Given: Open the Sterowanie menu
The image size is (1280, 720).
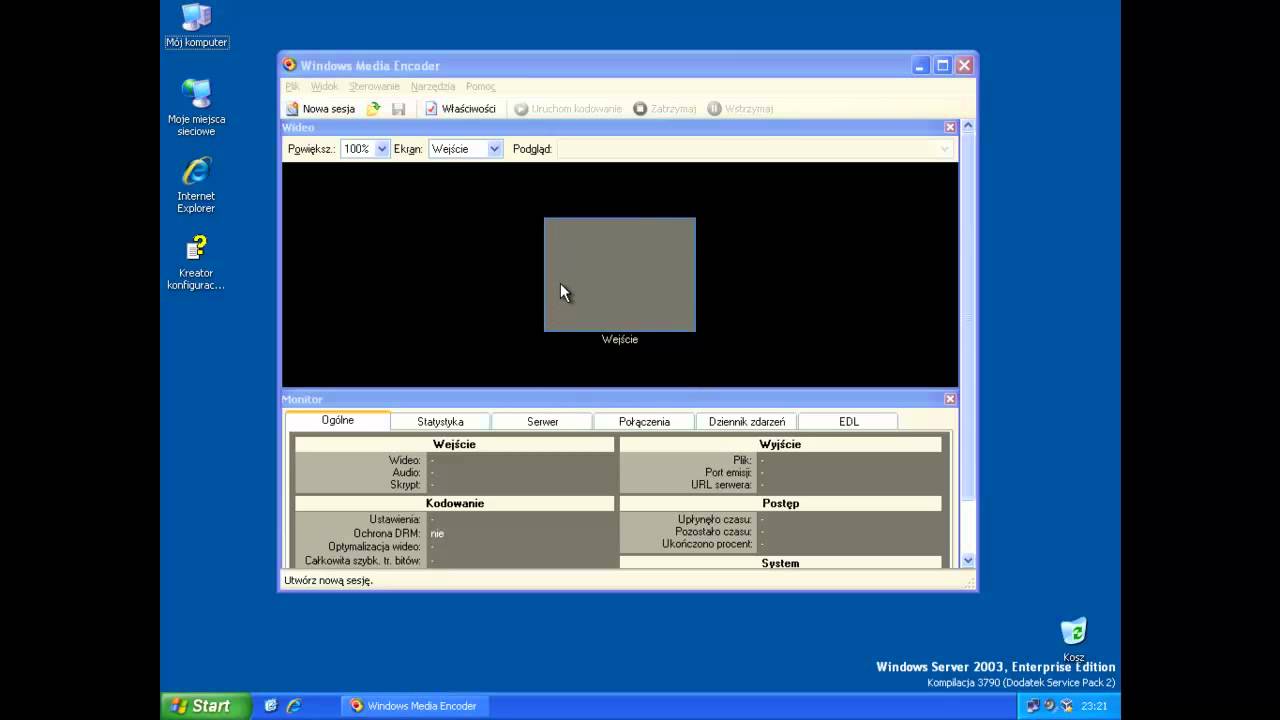Looking at the screenshot, I should (x=374, y=87).
